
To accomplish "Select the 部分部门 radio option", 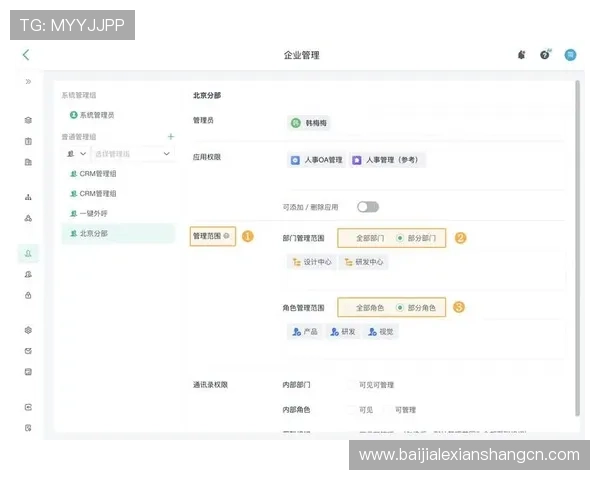I will (x=416, y=238).
